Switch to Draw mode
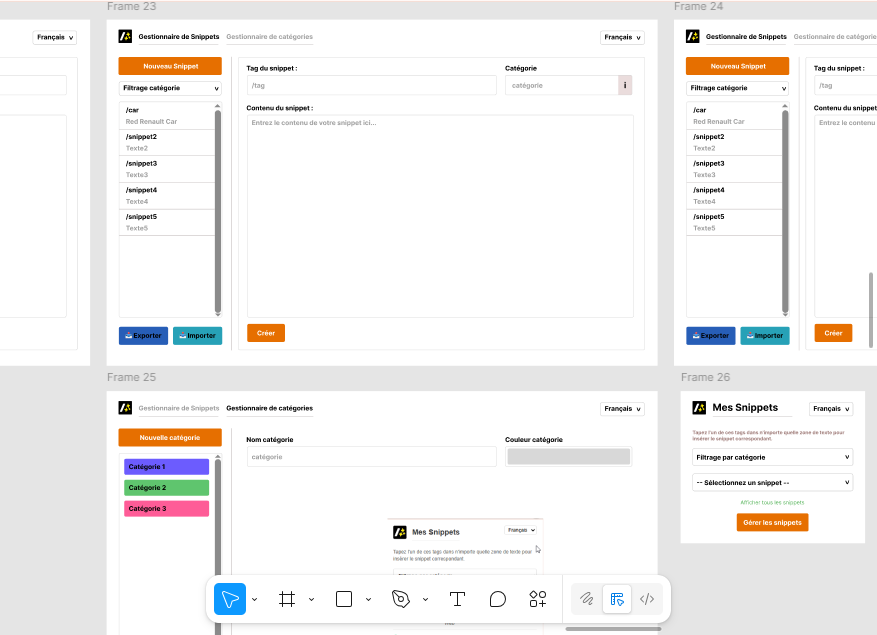The image size is (877, 635). click(587, 599)
